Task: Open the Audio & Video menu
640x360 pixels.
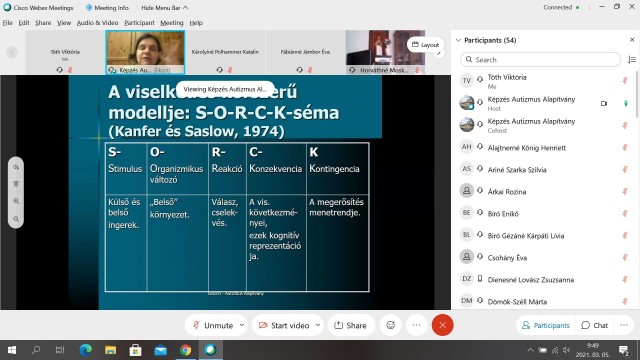Action: tap(97, 23)
